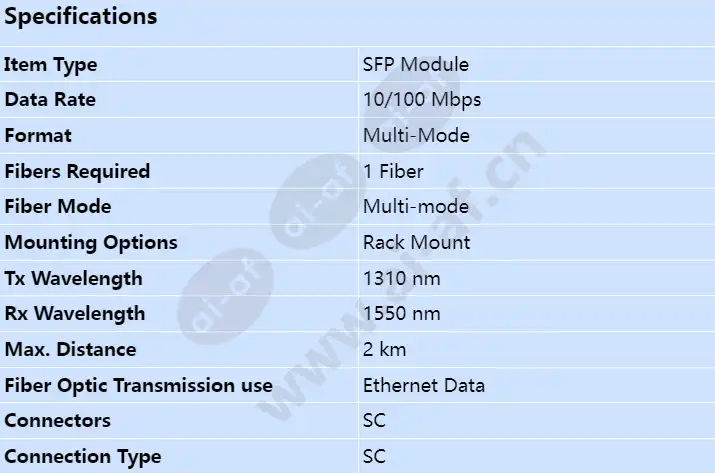Select Fiber Optic Transmission use label
This screenshot has width=715, height=473.
(138, 385)
